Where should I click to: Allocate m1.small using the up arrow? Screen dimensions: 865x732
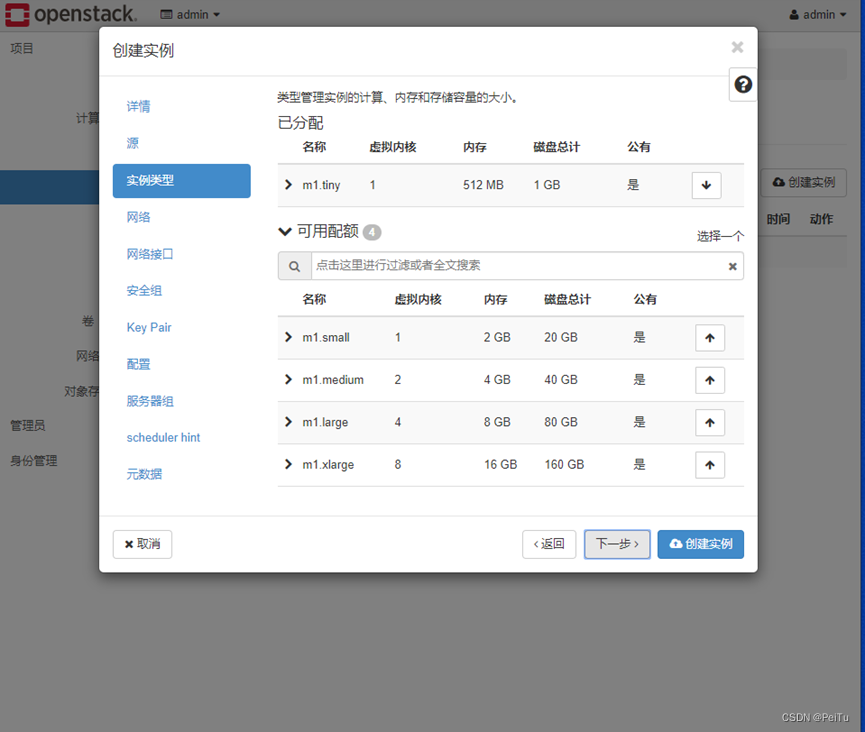click(710, 337)
